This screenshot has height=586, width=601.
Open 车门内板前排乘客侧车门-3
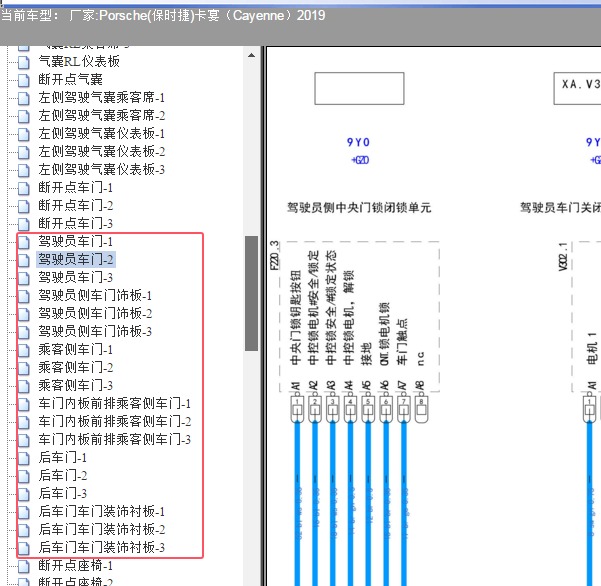point(114,440)
